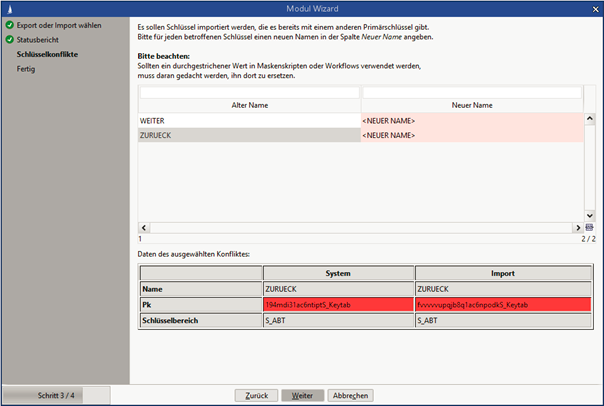This screenshot has width=604, height=406.
Task: Select the Fertig step in the sidebar
Action: coord(26,69)
